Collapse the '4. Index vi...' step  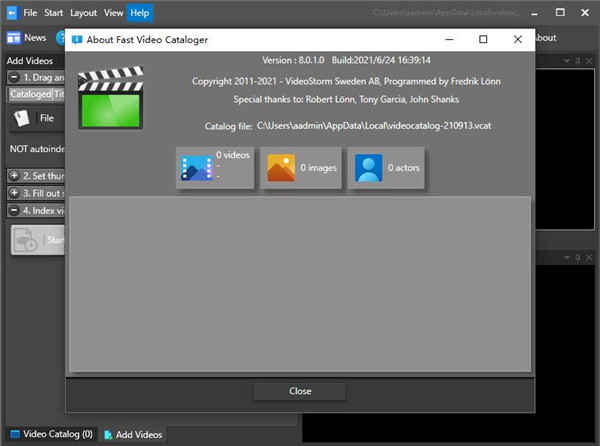coord(14,210)
